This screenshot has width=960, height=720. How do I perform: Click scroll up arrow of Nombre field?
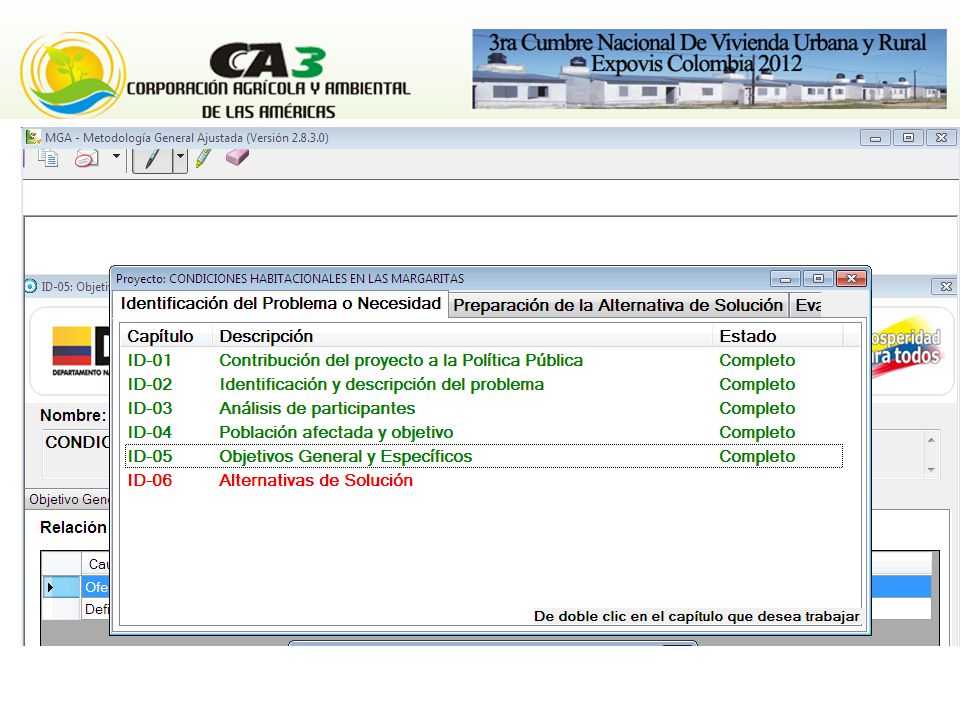coord(931,440)
